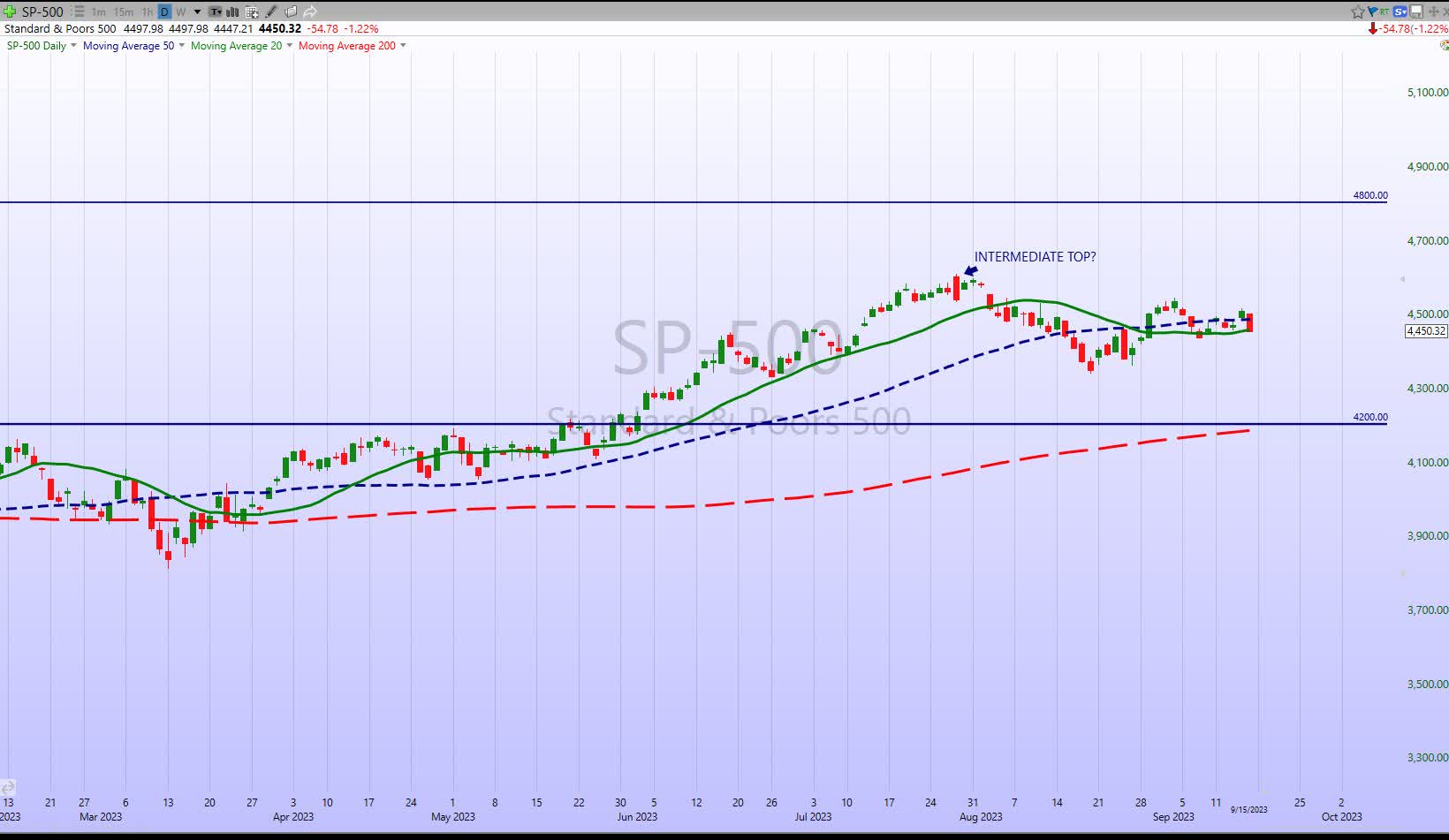
Task: Click the Aug 2023 time axis label
Action: point(981,816)
